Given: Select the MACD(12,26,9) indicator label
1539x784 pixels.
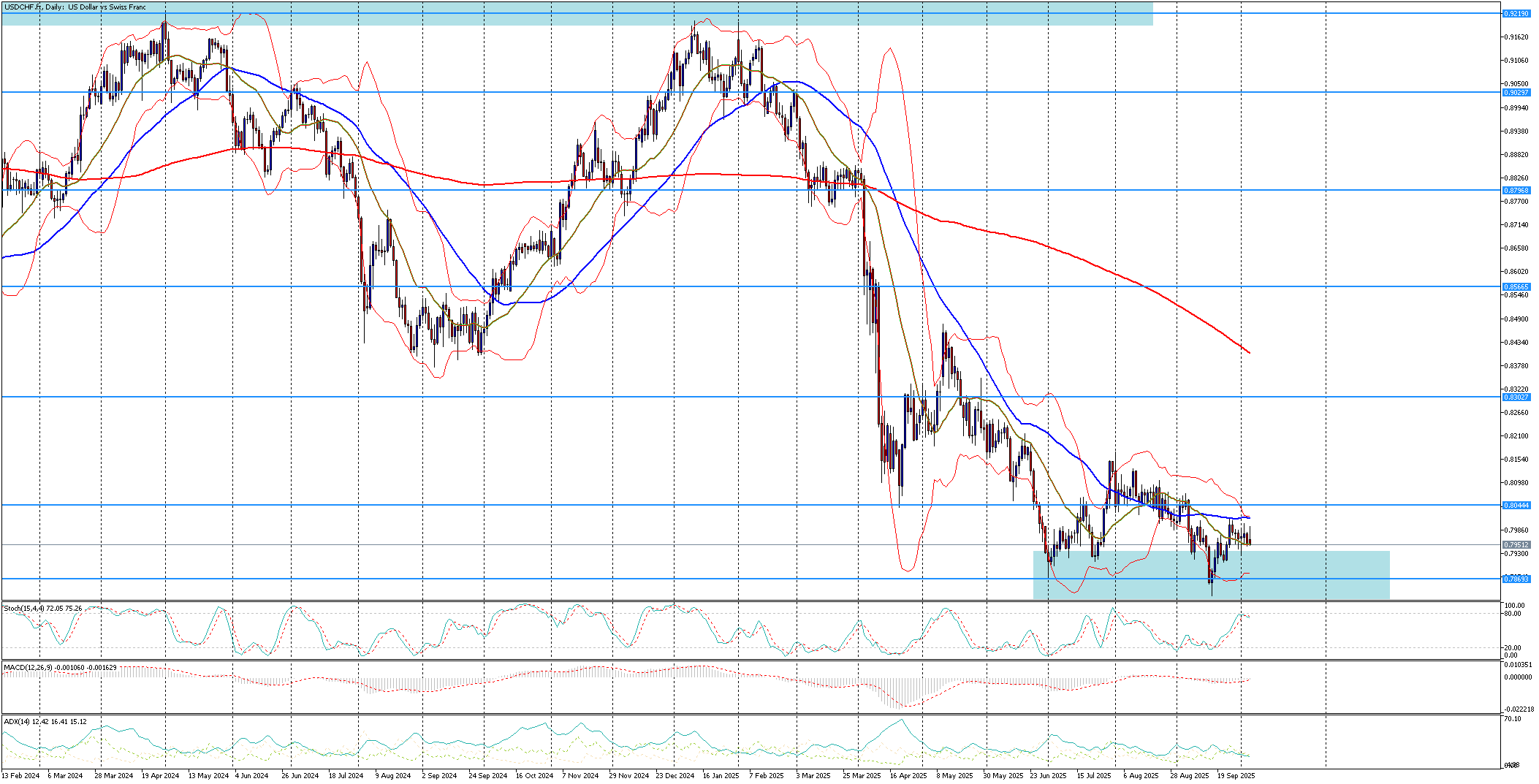Looking at the screenshot, I should point(60,668).
